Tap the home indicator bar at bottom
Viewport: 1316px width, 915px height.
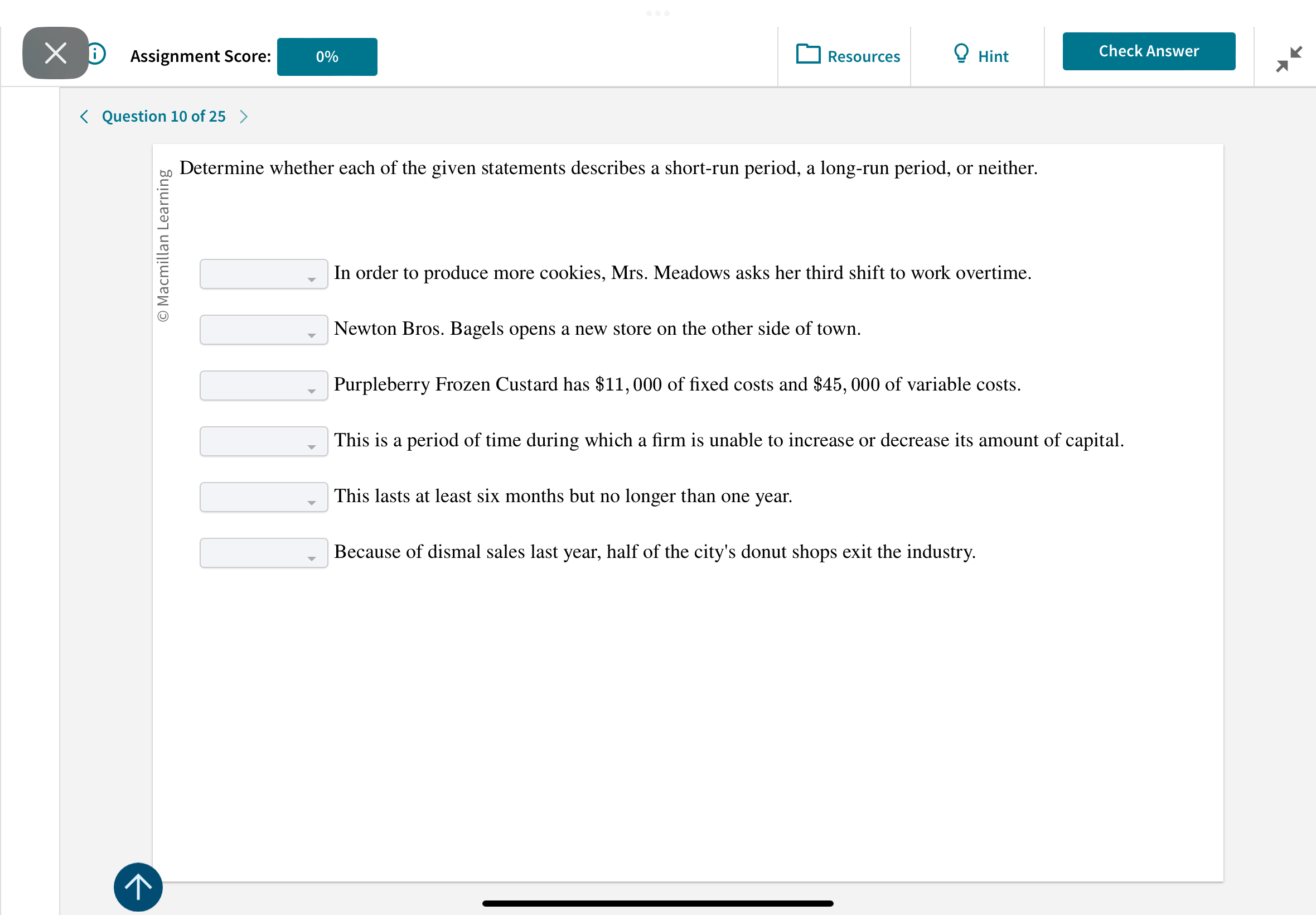(657, 903)
